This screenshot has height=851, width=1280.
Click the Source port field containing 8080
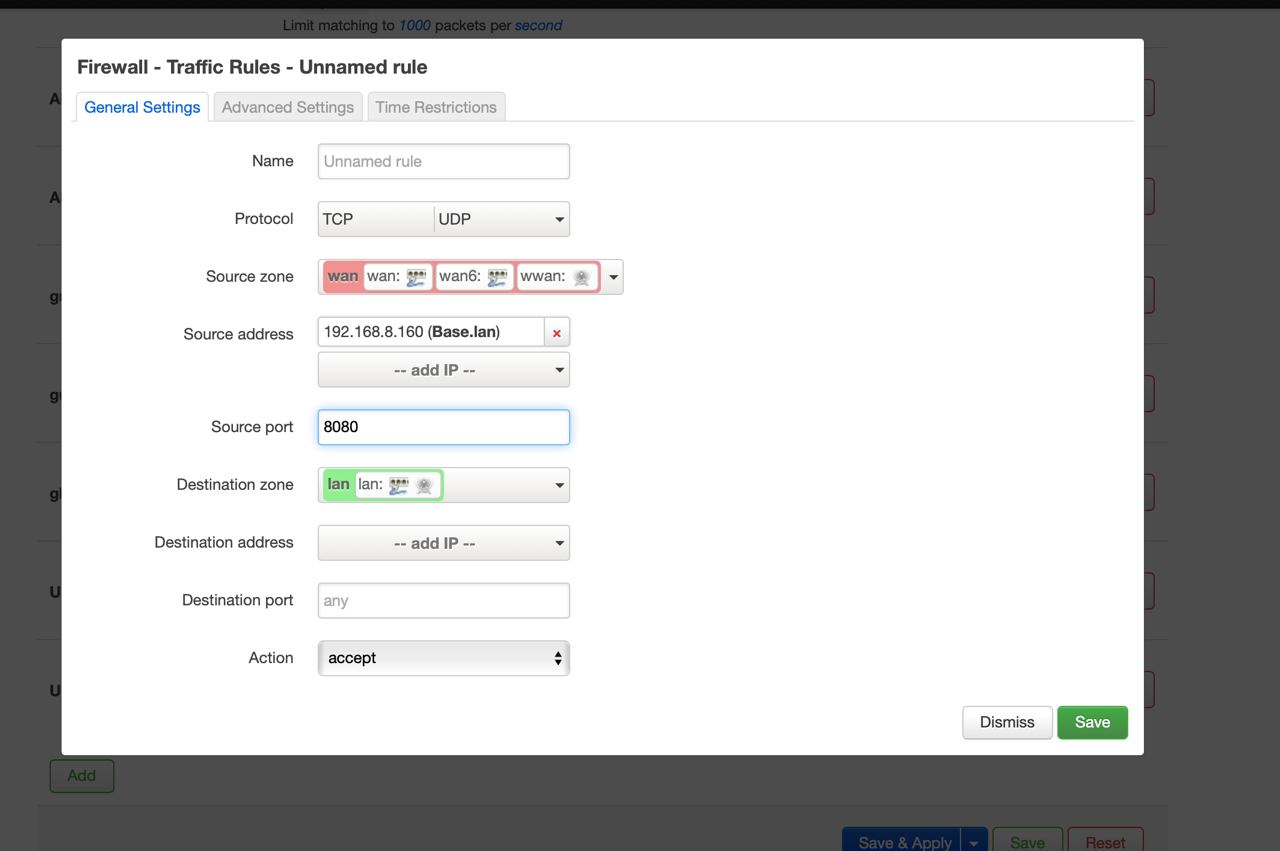(444, 427)
